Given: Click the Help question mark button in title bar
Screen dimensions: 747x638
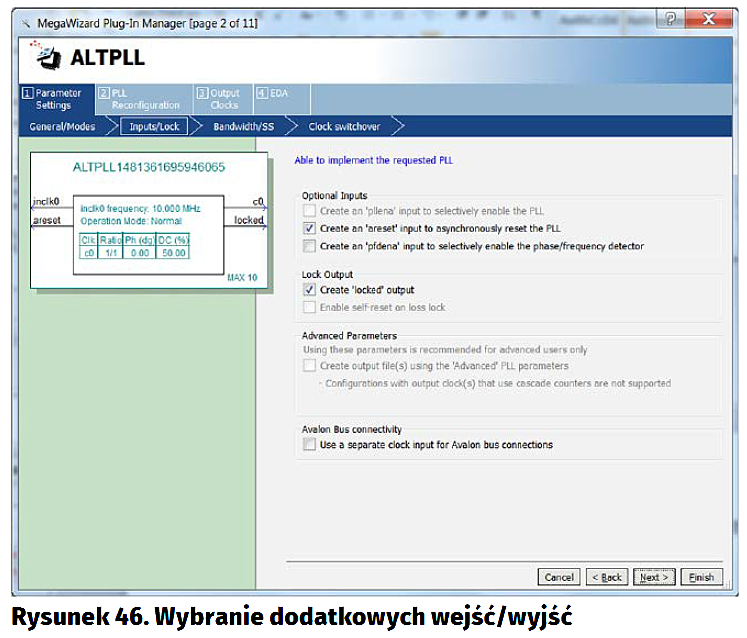Looking at the screenshot, I should (669, 19).
